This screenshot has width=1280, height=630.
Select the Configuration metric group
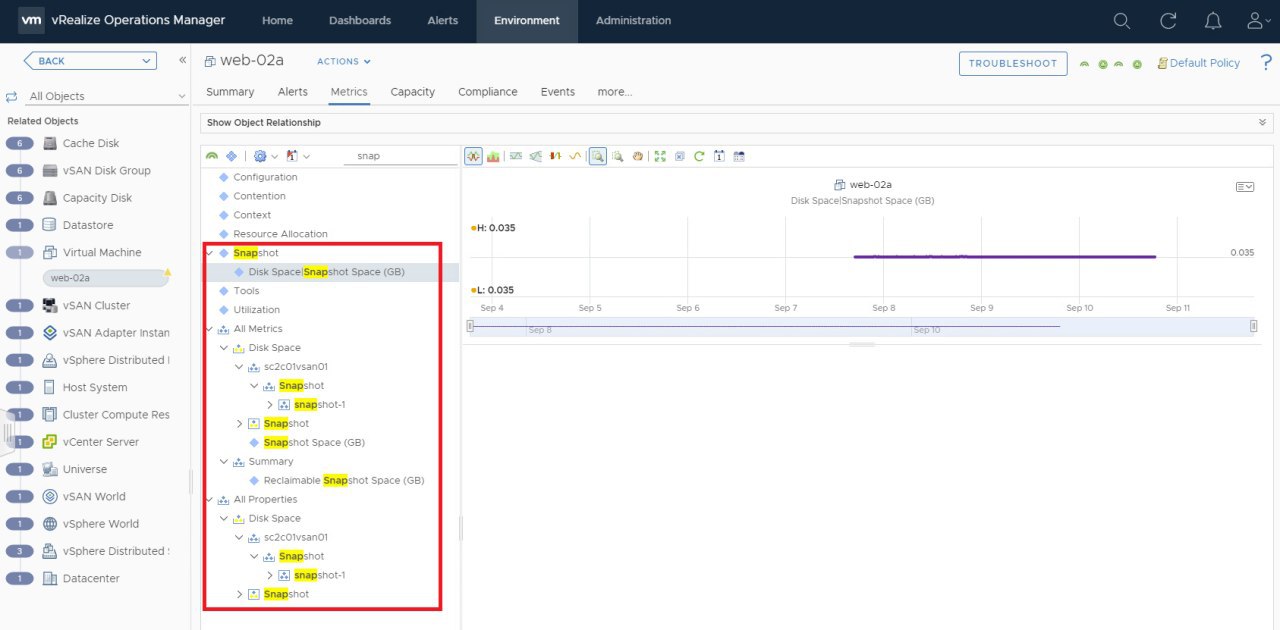click(265, 177)
